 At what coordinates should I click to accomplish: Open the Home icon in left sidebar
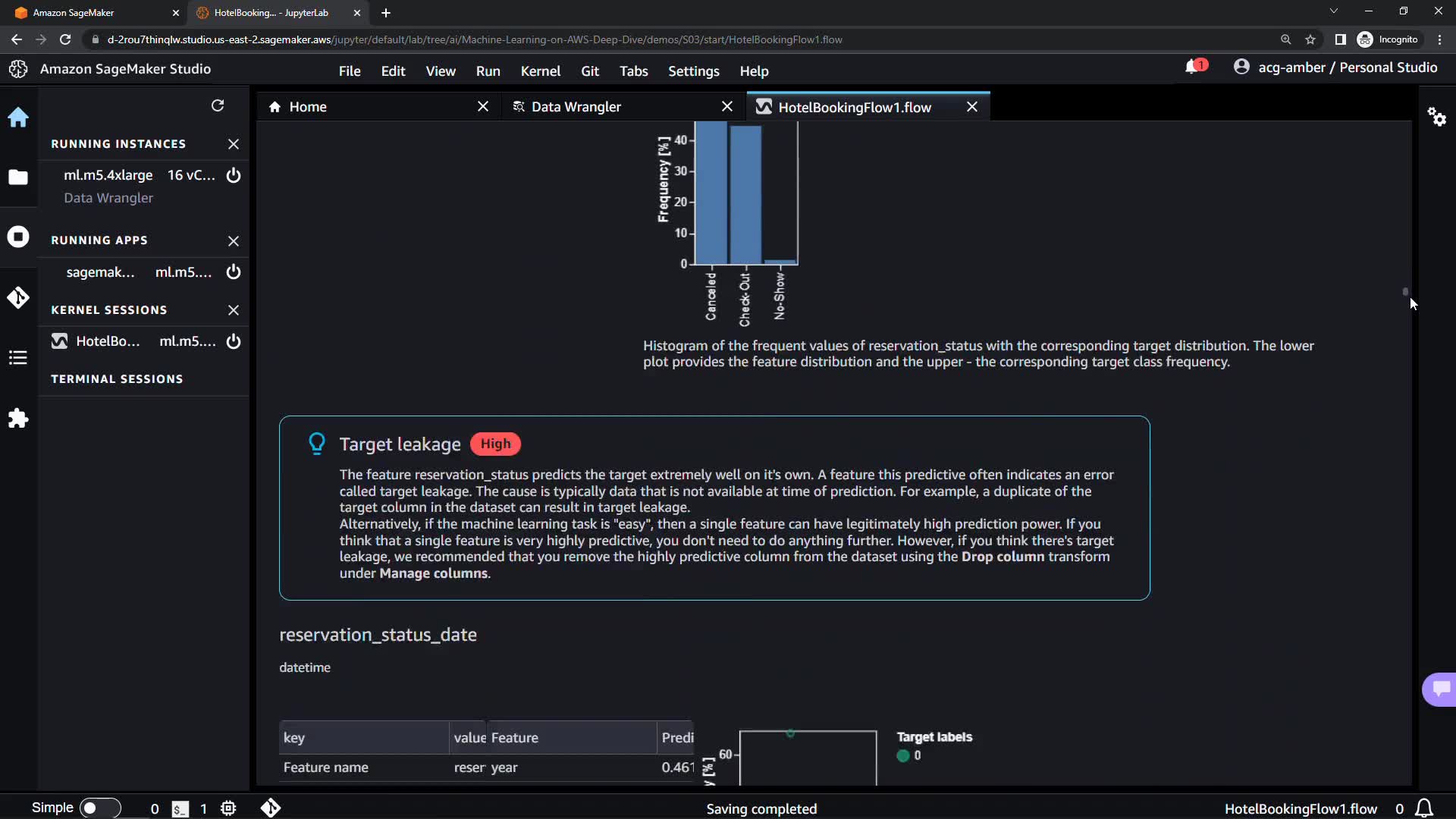point(18,118)
